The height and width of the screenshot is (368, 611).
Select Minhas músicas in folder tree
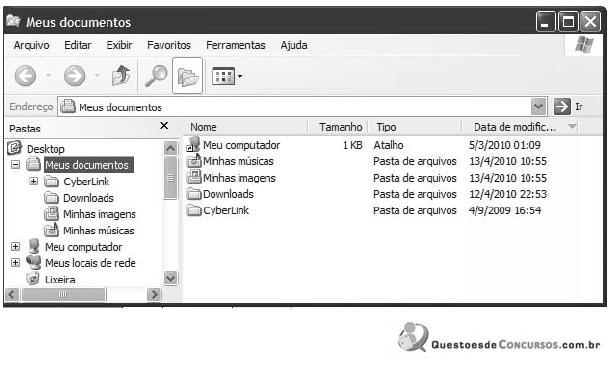point(99,230)
